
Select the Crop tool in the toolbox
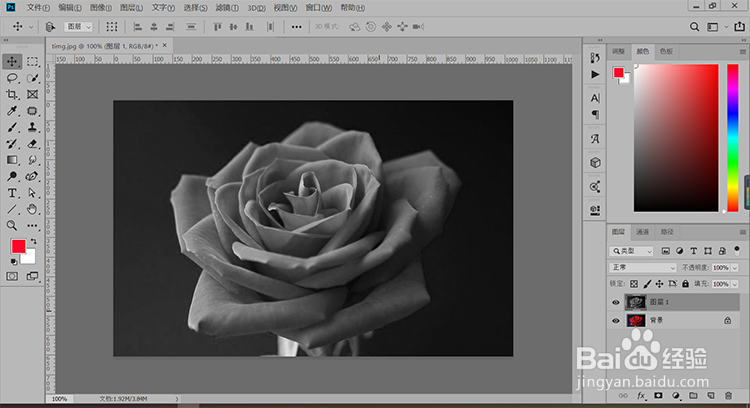[x=13, y=94]
